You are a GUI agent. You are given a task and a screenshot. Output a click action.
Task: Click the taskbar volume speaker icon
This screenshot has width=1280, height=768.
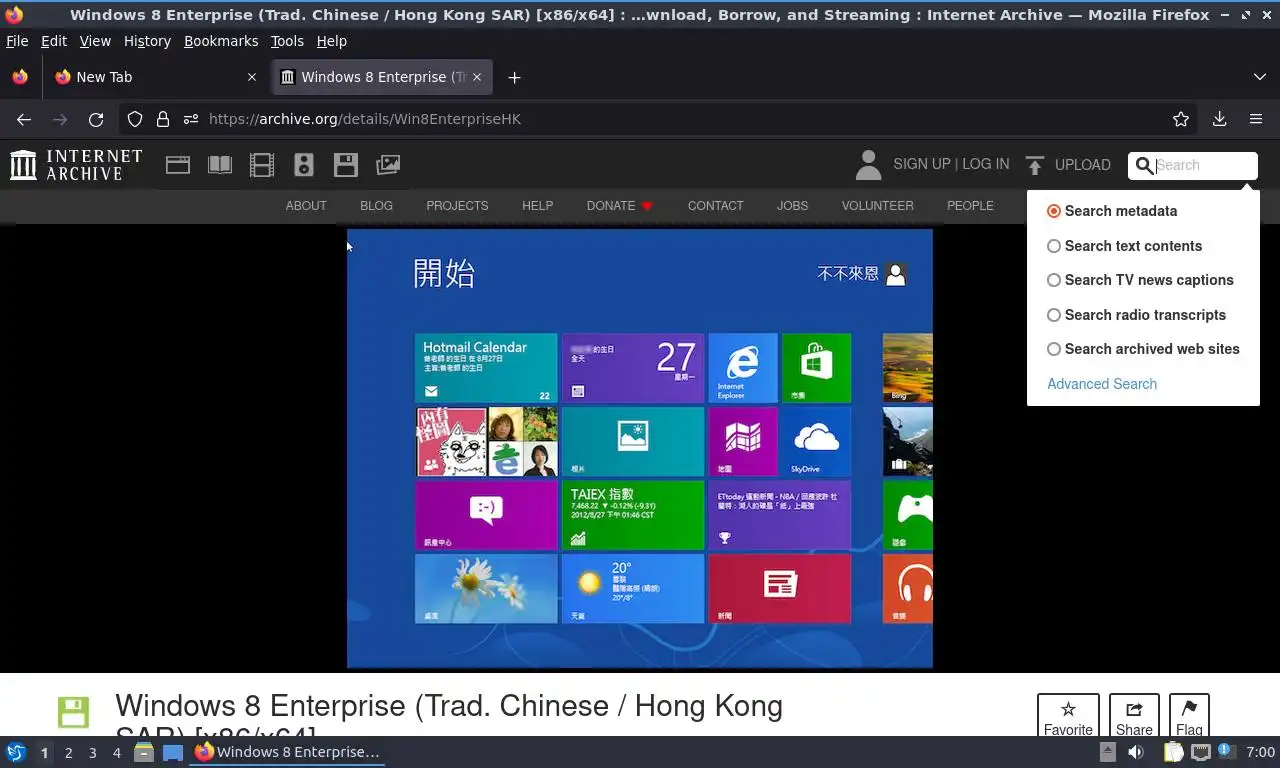[1136, 752]
